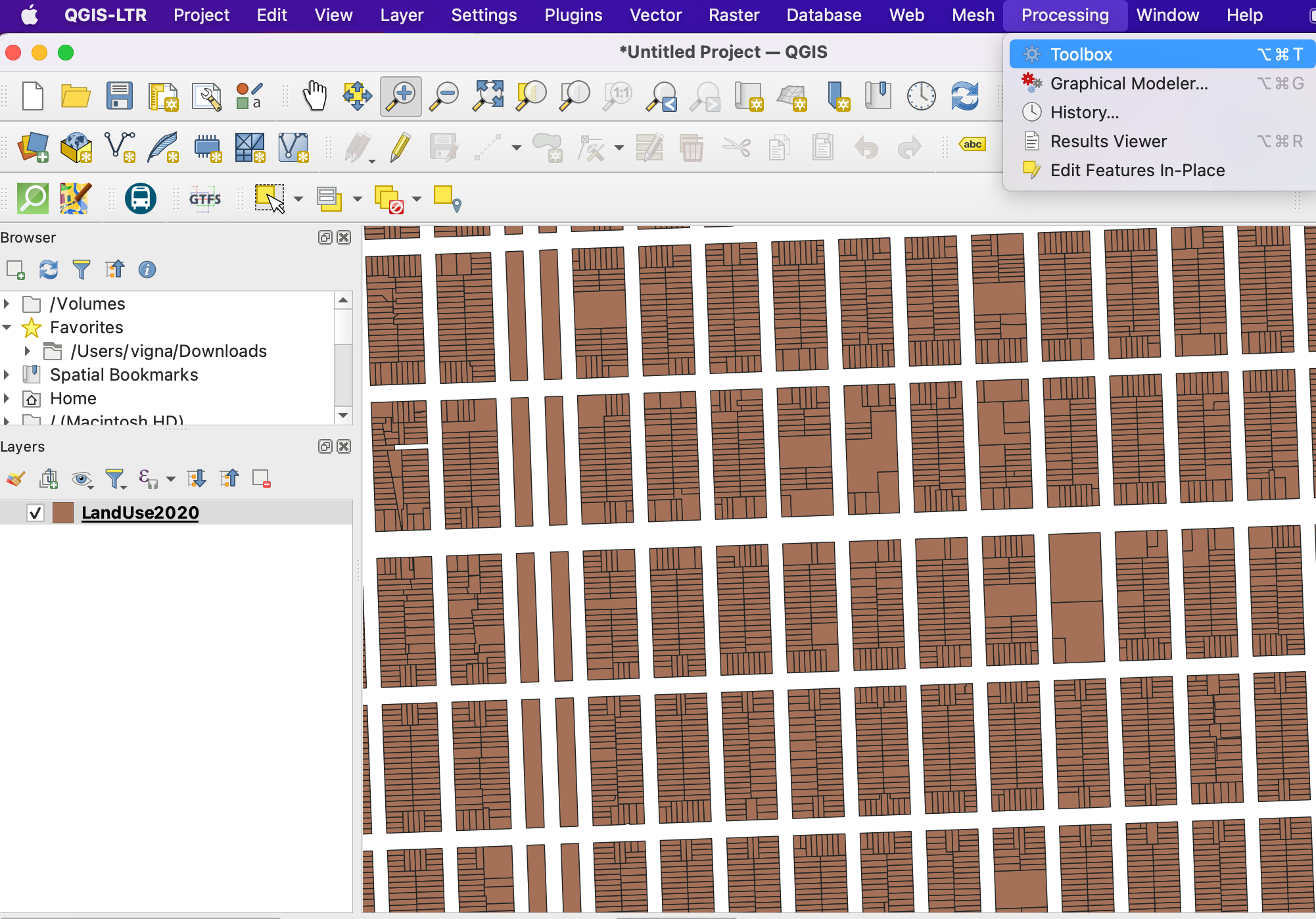Click the Zoom Out magnifier icon

(x=444, y=96)
